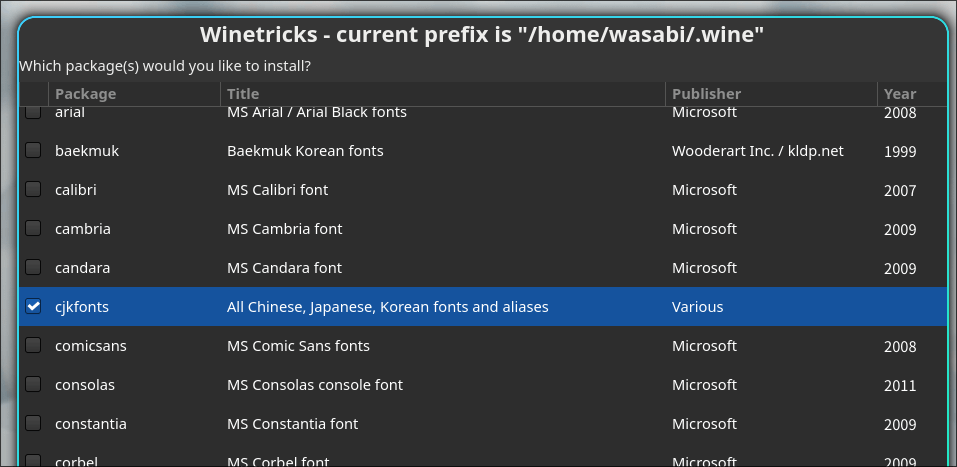Click year 2009 in cambria row

pyautogui.click(x=900, y=230)
